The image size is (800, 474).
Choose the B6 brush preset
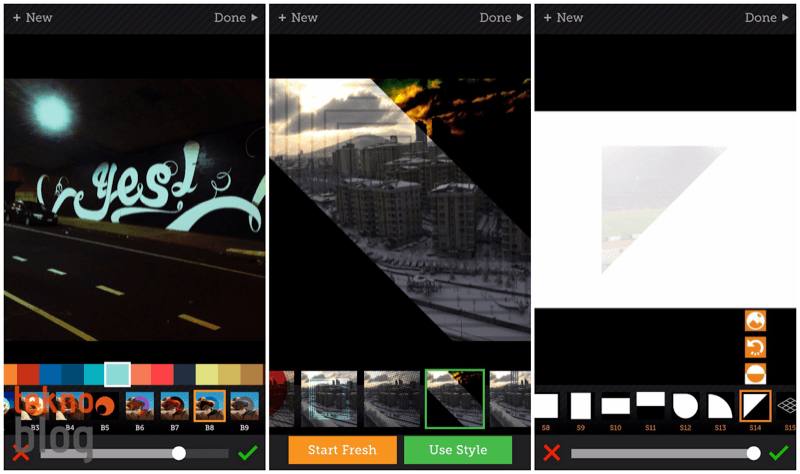(x=140, y=405)
